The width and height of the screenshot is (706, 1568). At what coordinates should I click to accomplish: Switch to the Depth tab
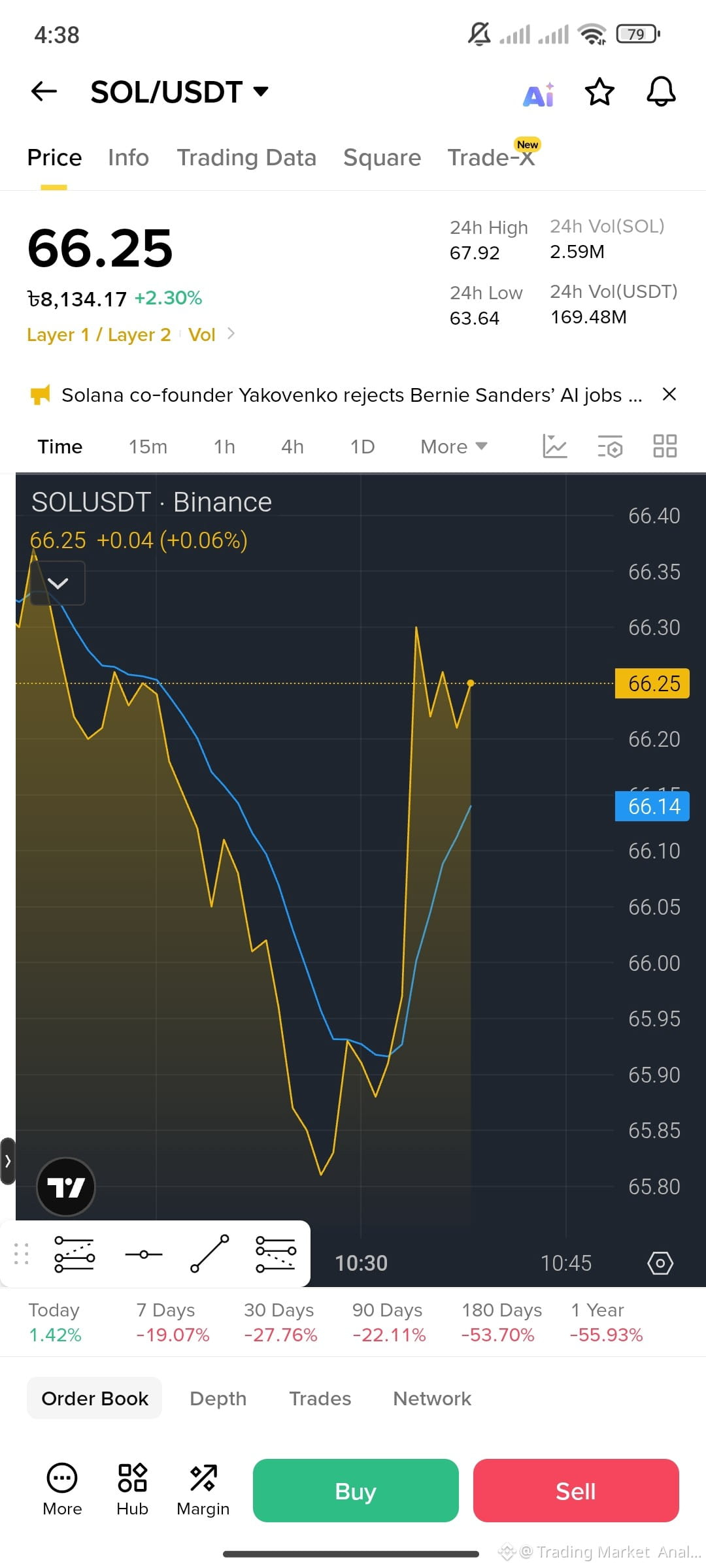tap(218, 1398)
